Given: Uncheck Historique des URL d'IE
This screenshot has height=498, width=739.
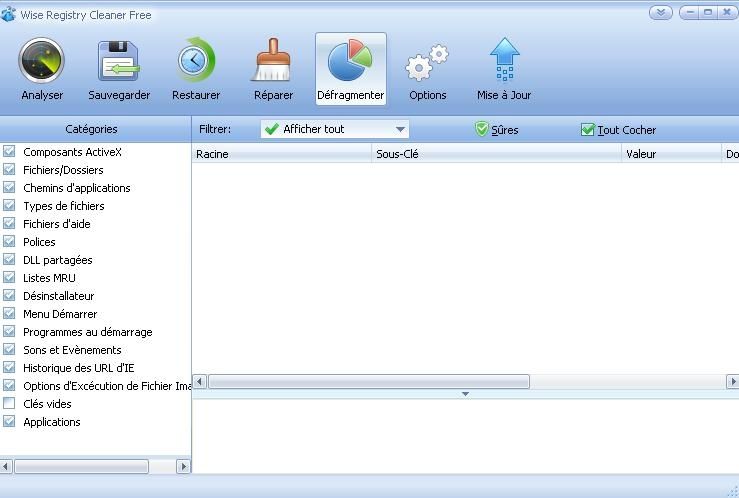Looking at the screenshot, I should tap(9, 367).
